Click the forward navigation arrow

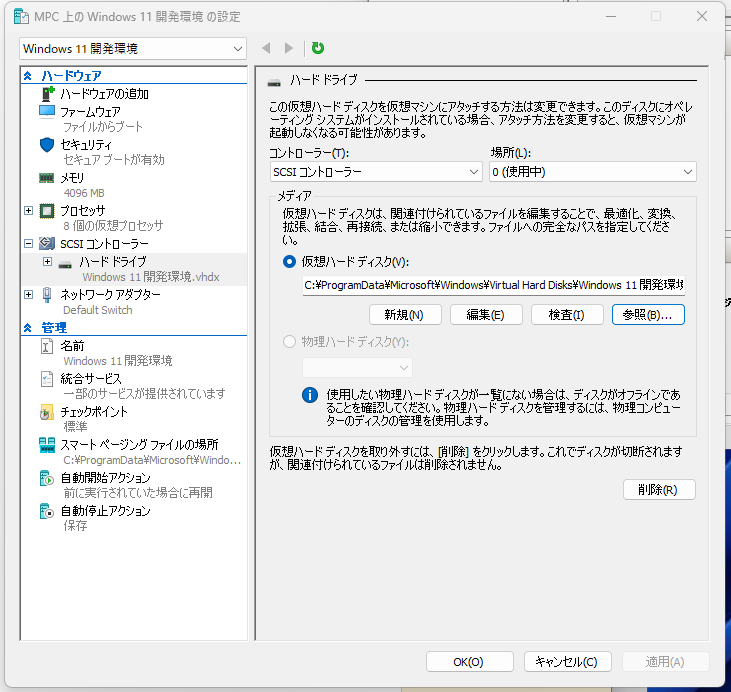point(289,48)
